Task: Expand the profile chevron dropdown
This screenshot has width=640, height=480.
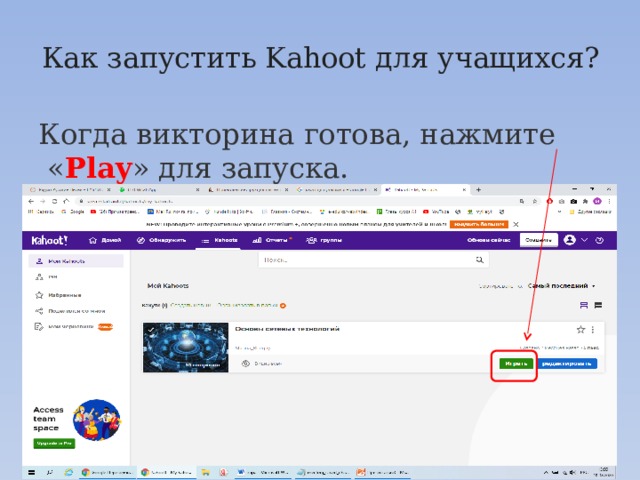Action: tap(584, 240)
